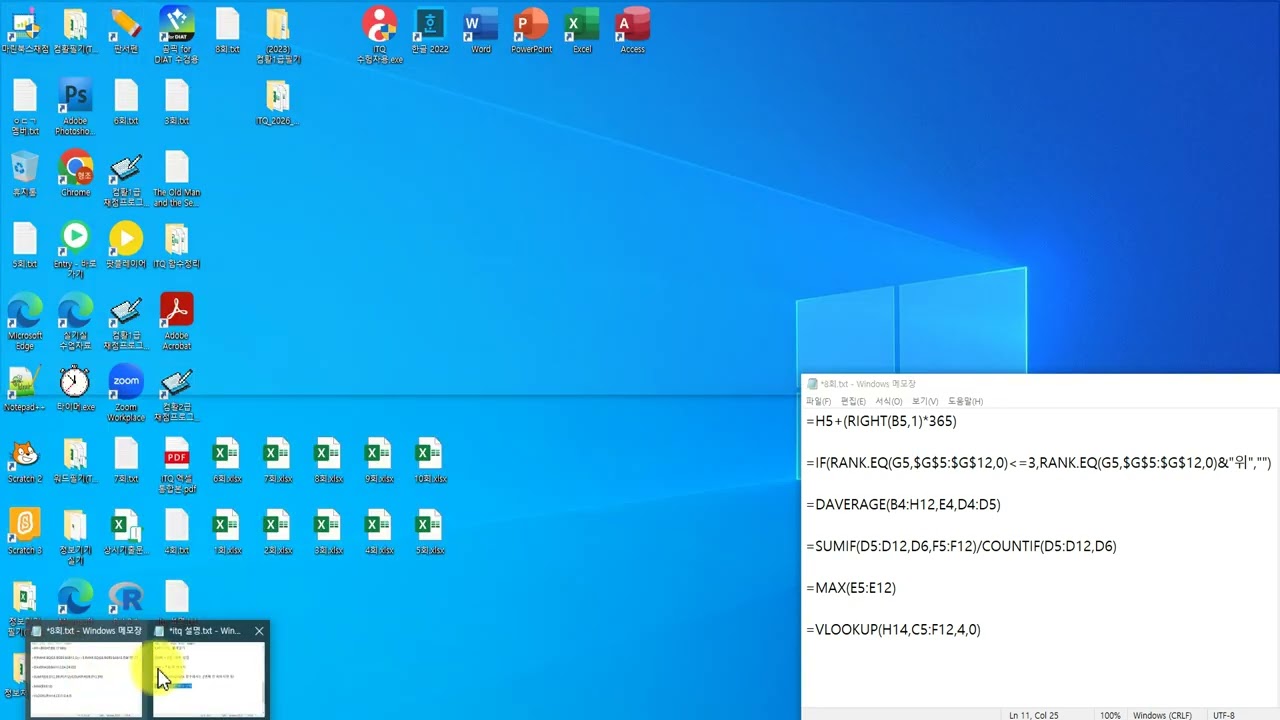Image resolution: width=1280 pixels, height=720 pixels.
Task: Select the ITQ 함수정리 folder
Action: click(x=177, y=244)
